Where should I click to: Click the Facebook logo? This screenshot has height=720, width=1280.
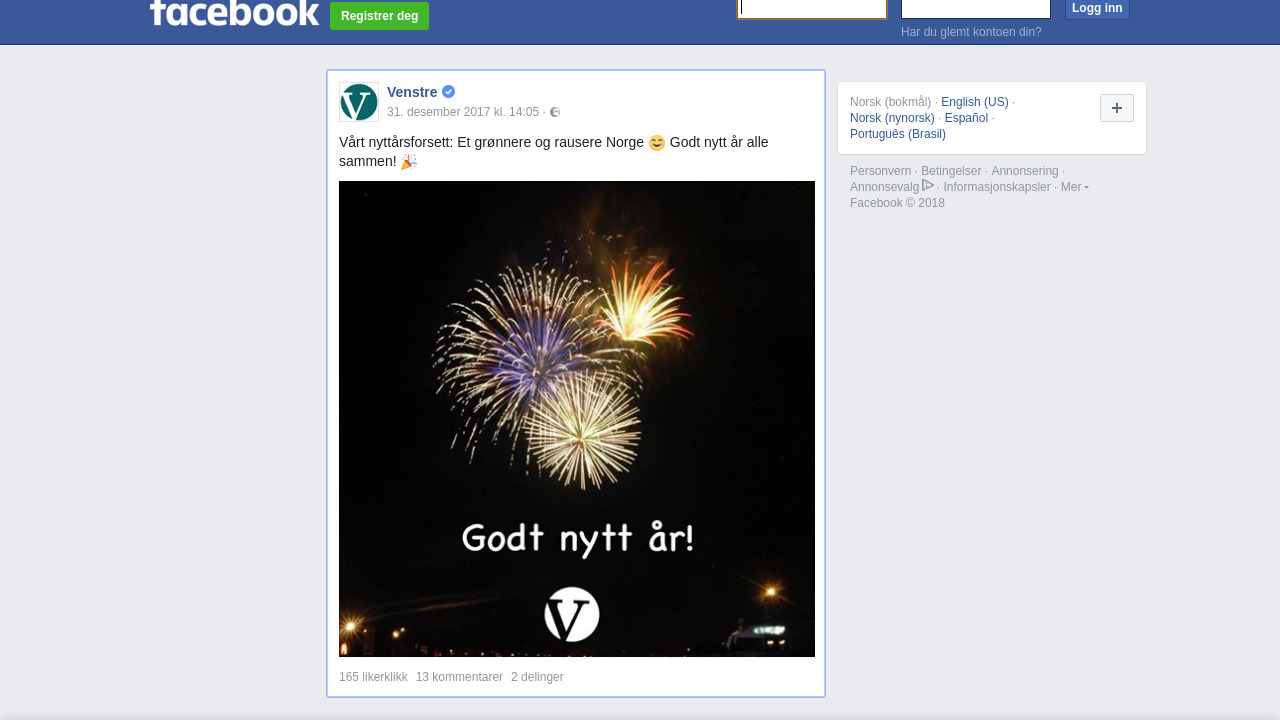(234, 12)
